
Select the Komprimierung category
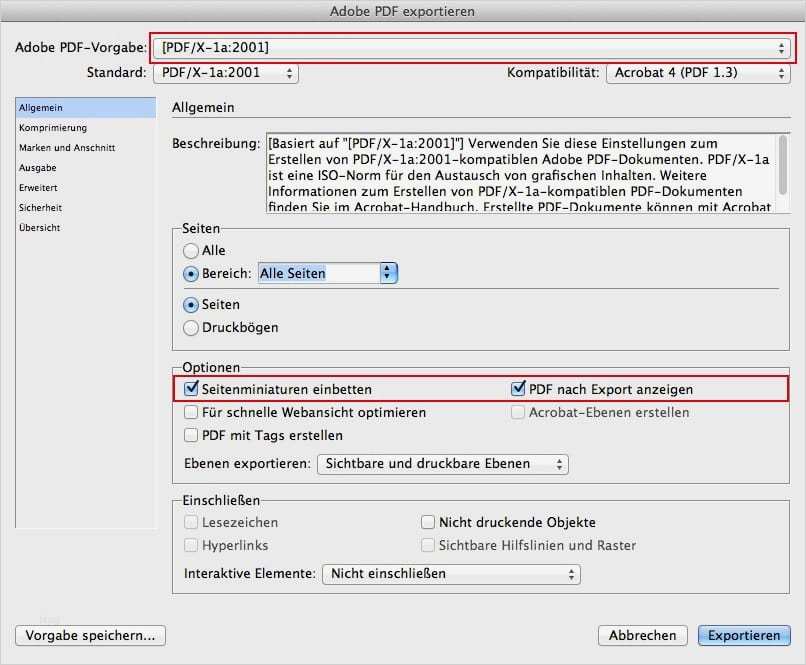85,127
